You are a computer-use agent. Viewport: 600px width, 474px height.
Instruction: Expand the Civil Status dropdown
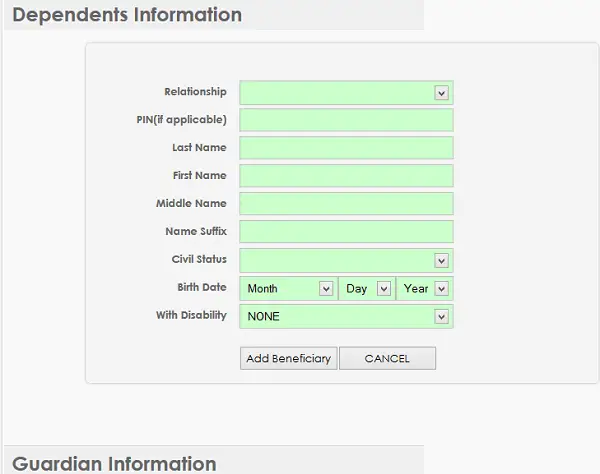(346, 261)
